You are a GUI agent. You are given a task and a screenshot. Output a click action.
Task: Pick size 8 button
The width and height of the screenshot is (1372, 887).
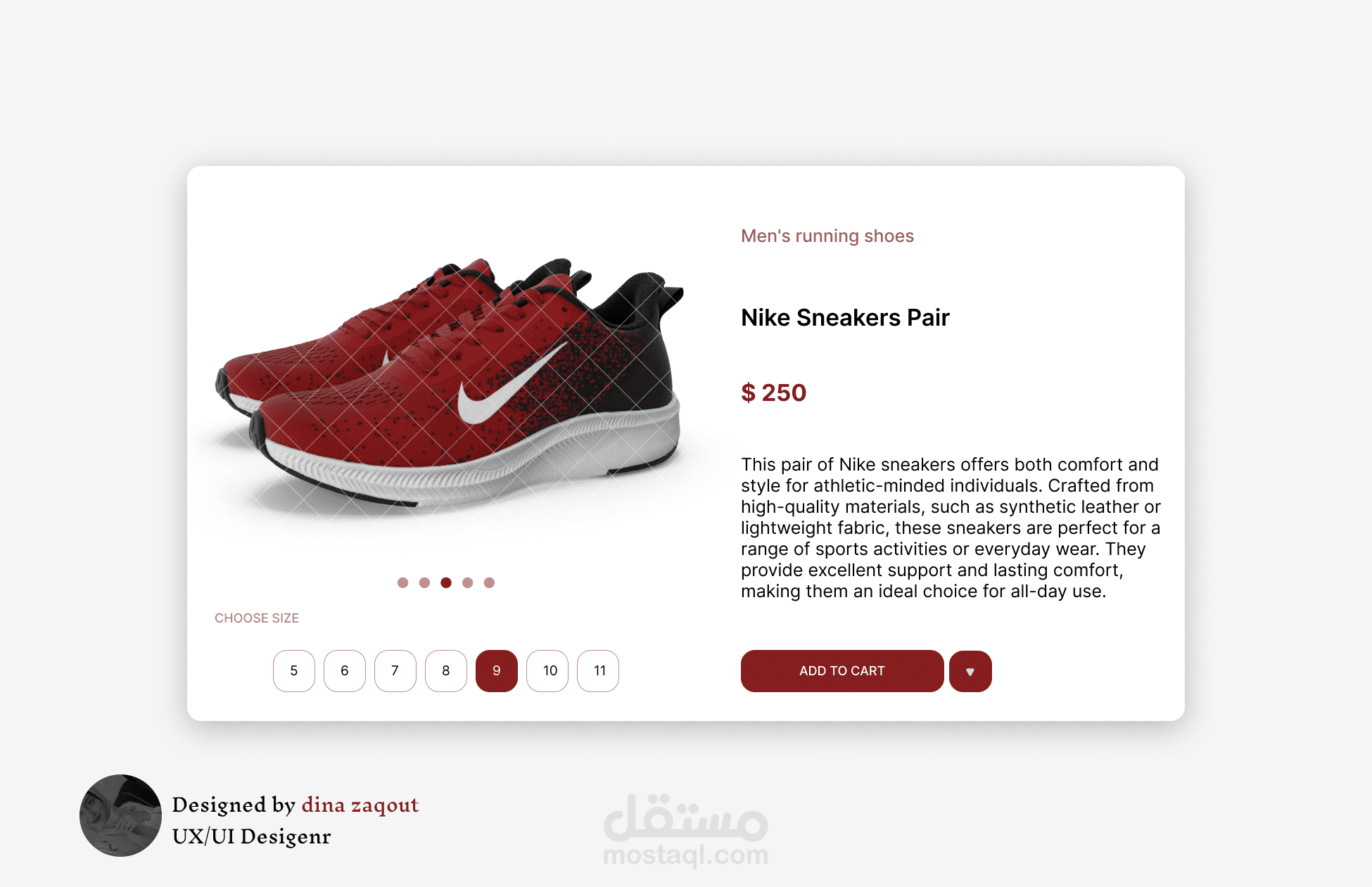(x=446, y=671)
